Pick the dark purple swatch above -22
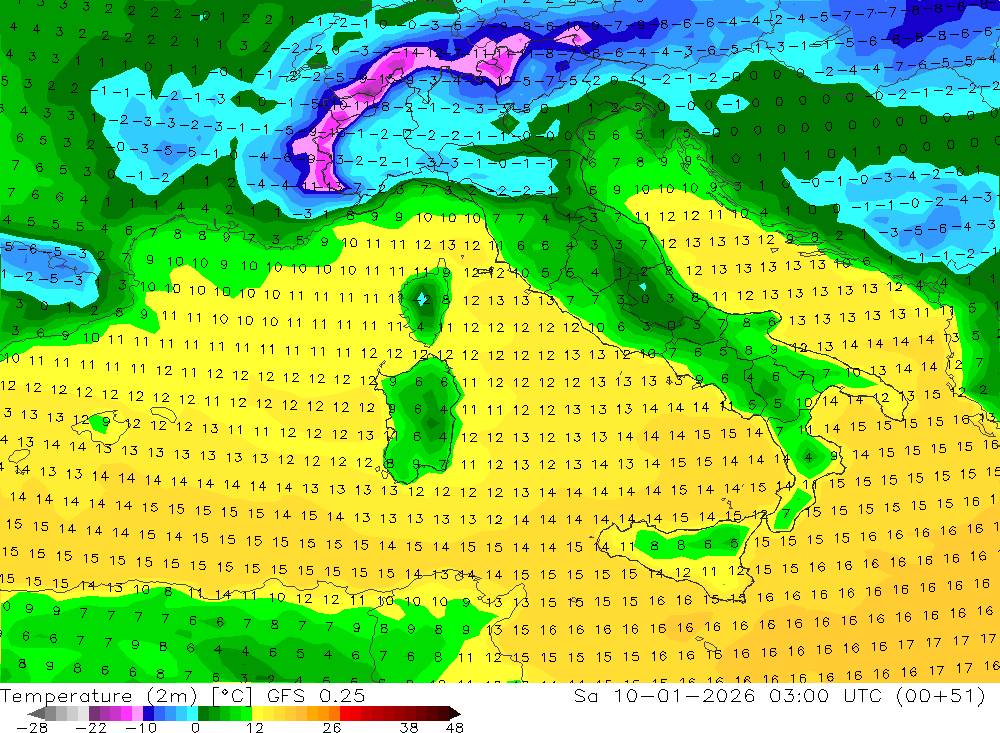The image size is (1000, 733). click(94, 714)
